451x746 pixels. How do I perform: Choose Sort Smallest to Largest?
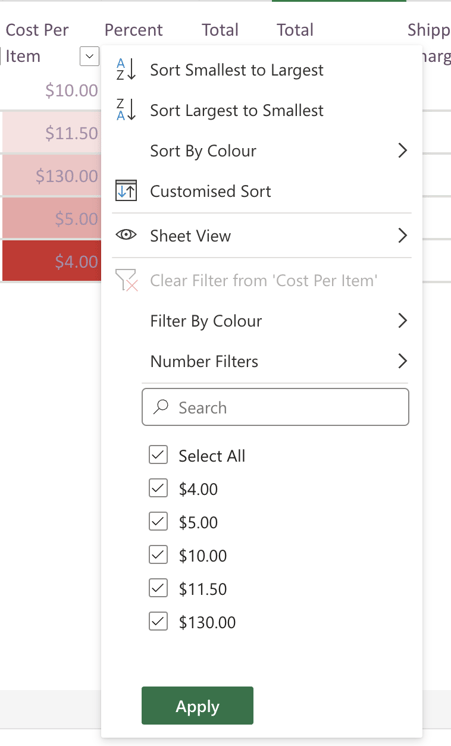(x=236, y=70)
